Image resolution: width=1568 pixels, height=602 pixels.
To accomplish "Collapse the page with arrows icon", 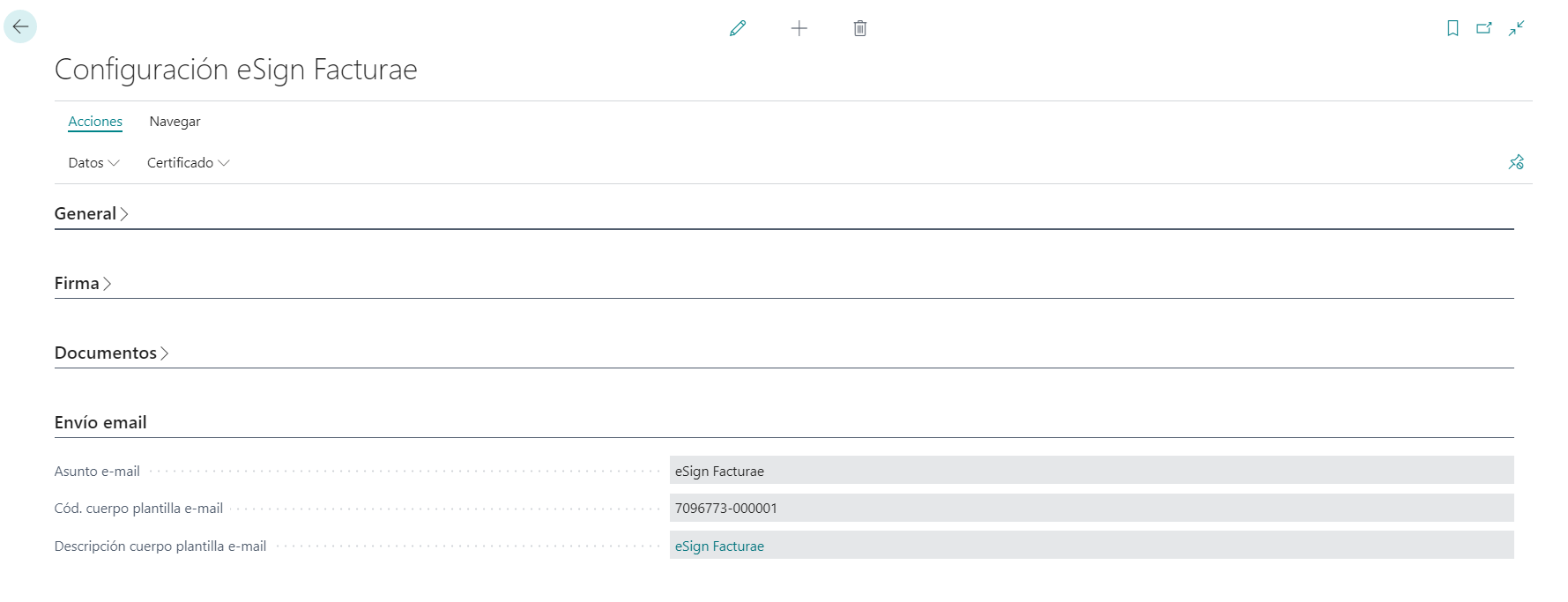I will point(1516,28).
